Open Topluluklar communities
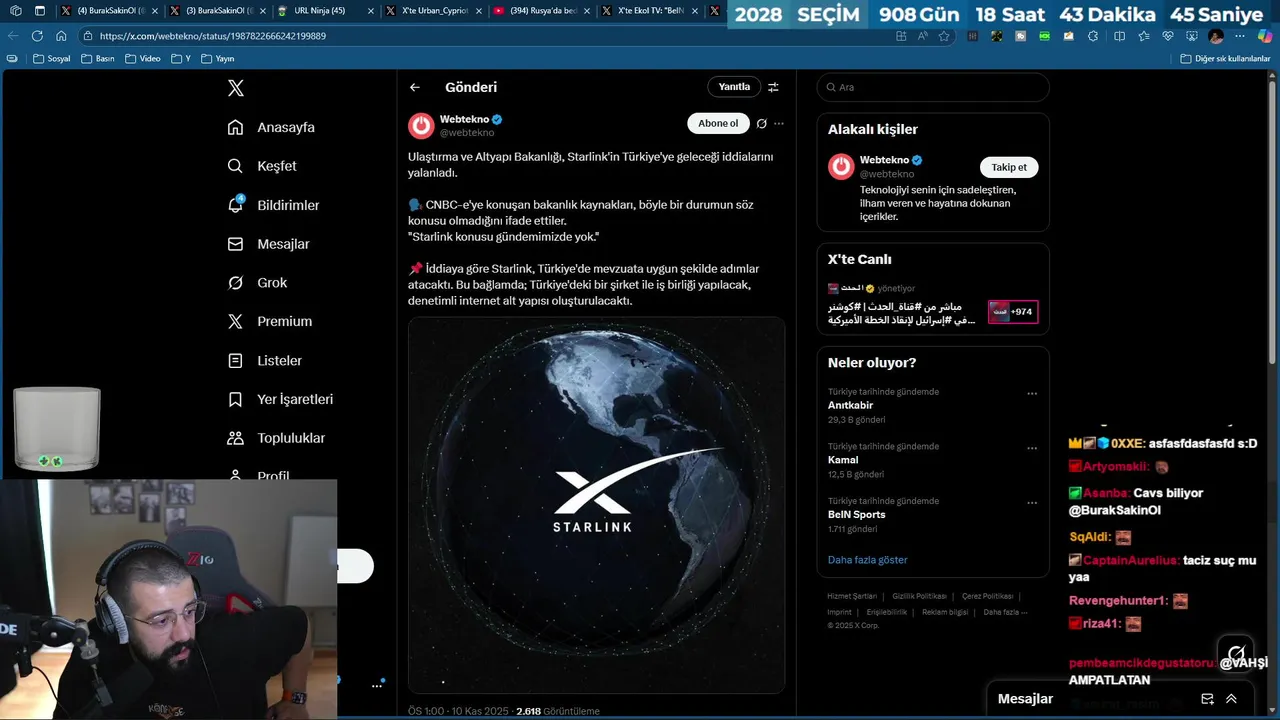The image size is (1280, 720). pos(276,438)
